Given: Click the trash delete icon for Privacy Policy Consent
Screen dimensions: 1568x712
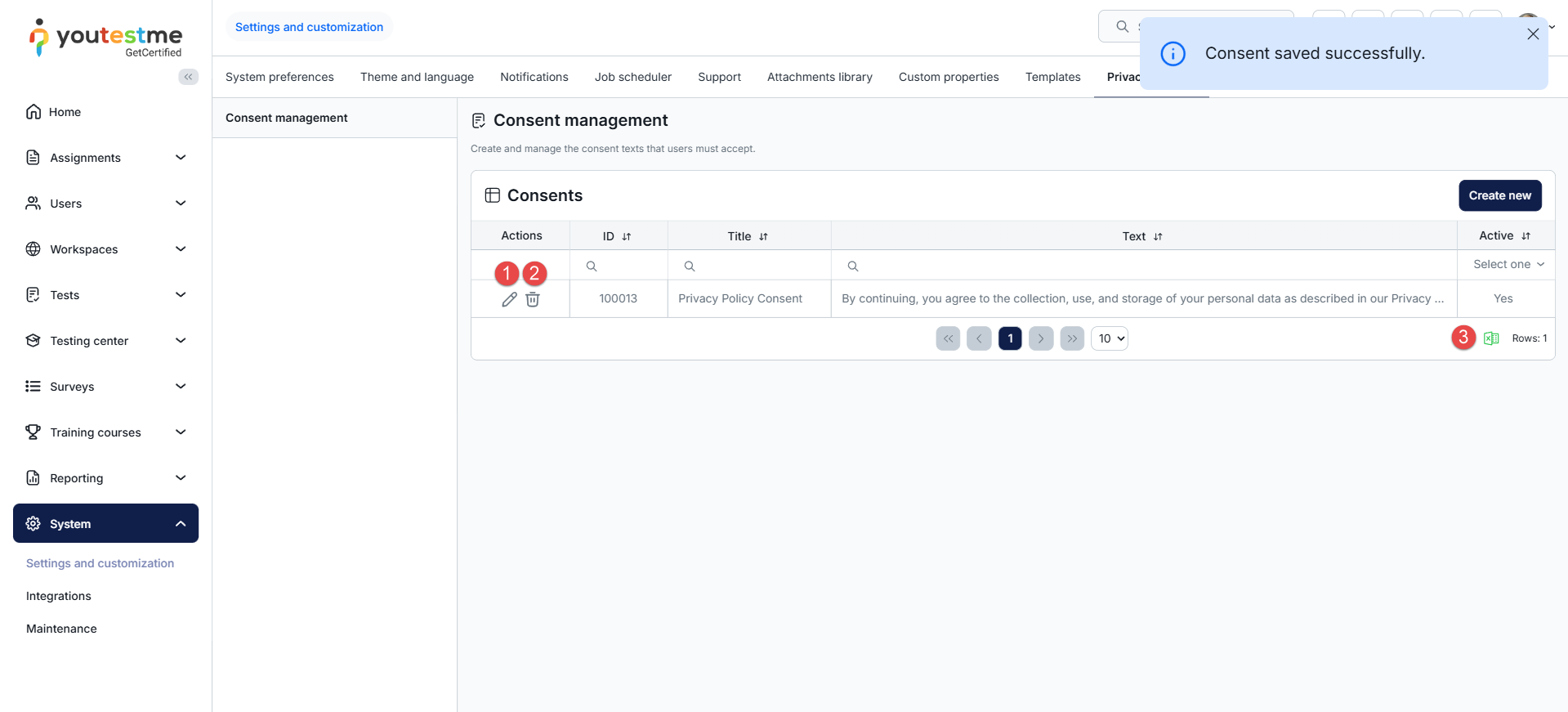Looking at the screenshot, I should click(x=533, y=299).
